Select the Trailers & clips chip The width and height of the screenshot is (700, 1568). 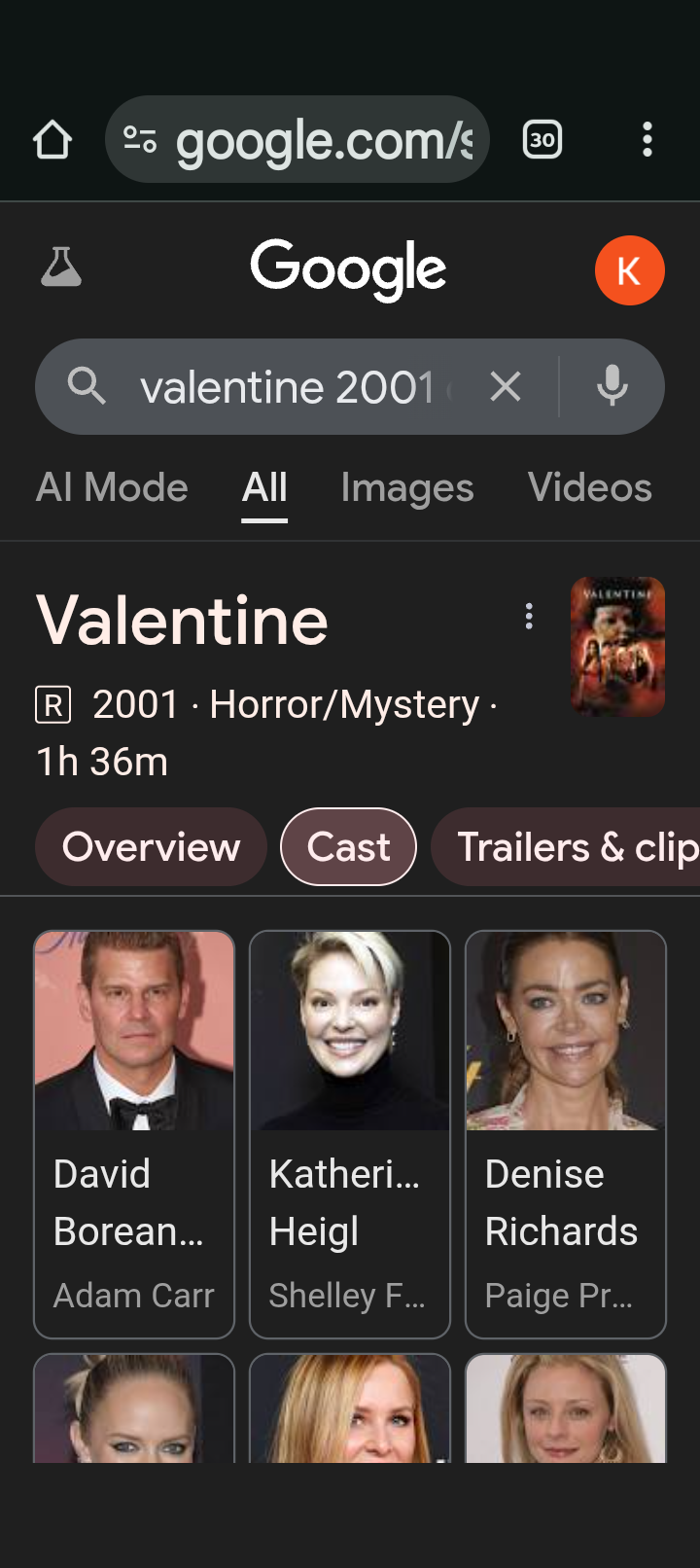tap(566, 847)
